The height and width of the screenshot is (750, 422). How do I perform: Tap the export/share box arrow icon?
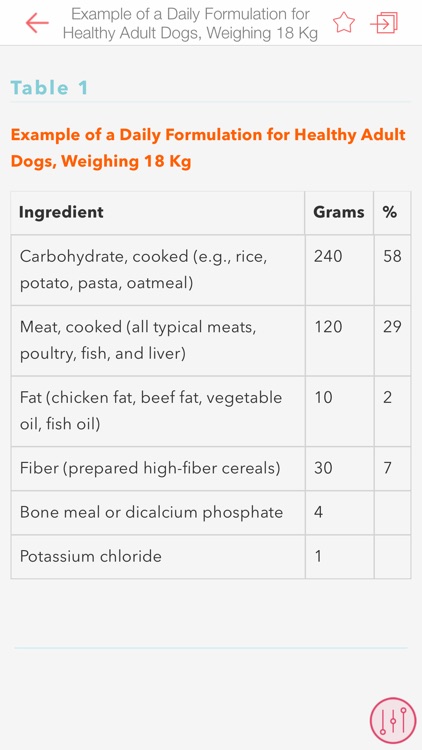point(384,23)
